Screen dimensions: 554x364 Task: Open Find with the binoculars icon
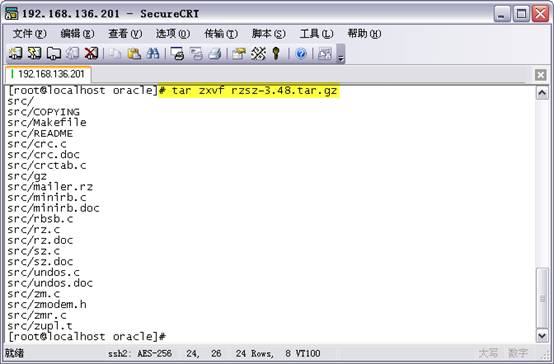click(x=153, y=53)
